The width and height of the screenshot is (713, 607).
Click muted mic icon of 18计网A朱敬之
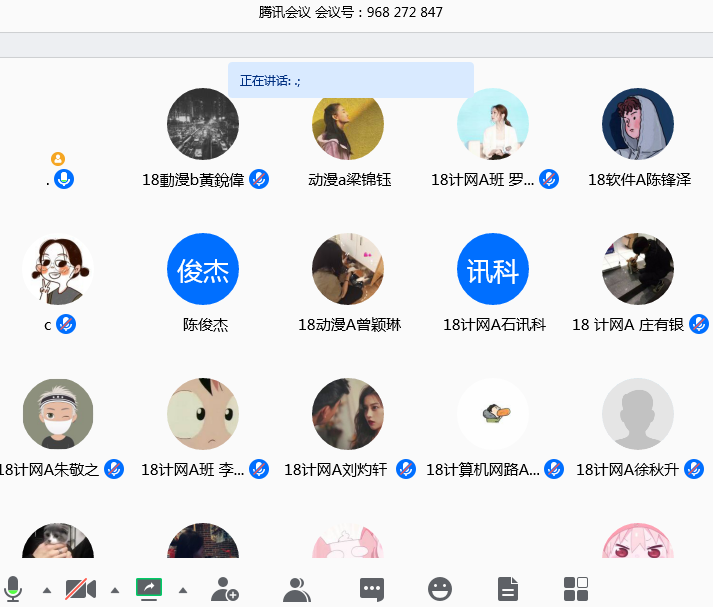click(x=114, y=469)
